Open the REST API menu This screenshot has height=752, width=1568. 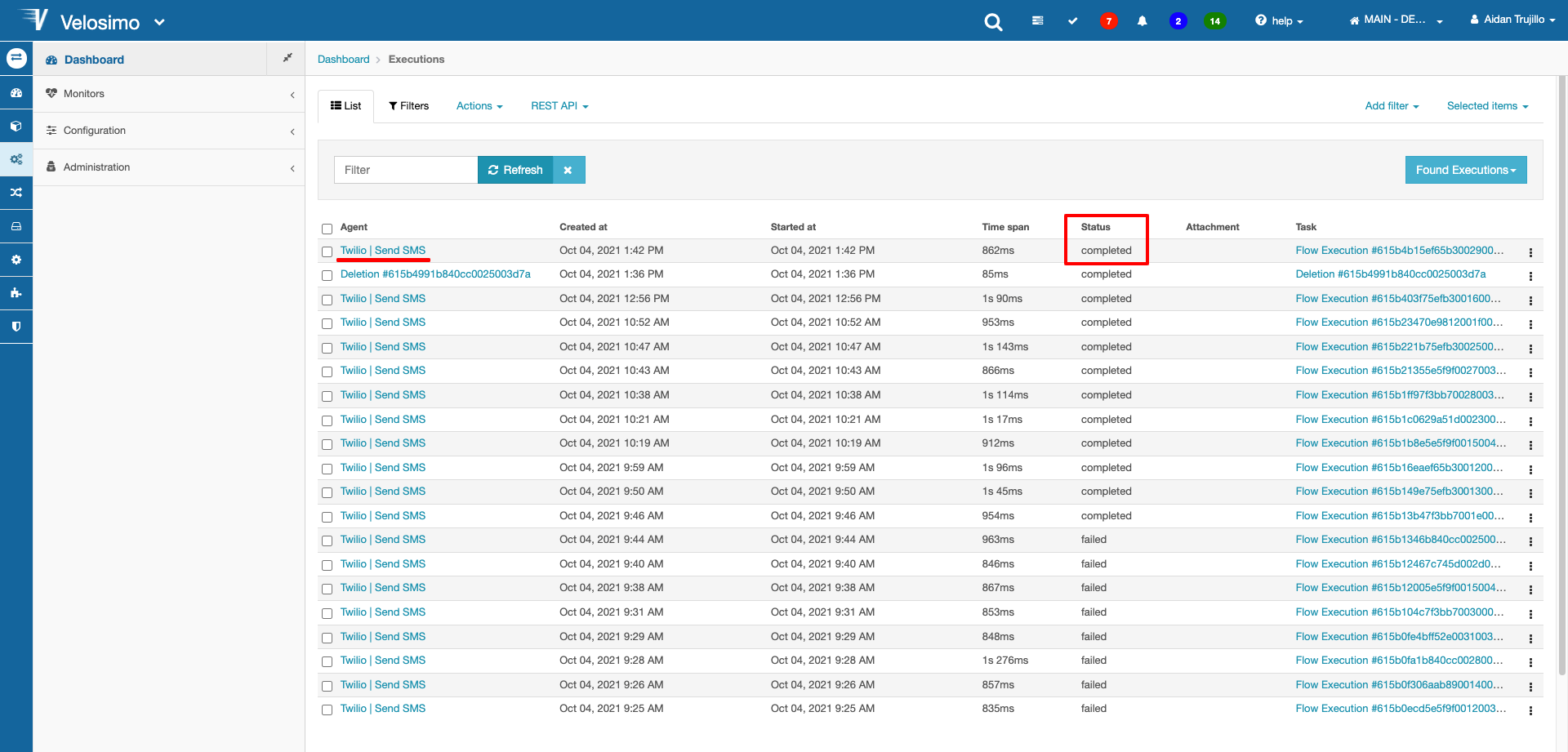tap(559, 106)
